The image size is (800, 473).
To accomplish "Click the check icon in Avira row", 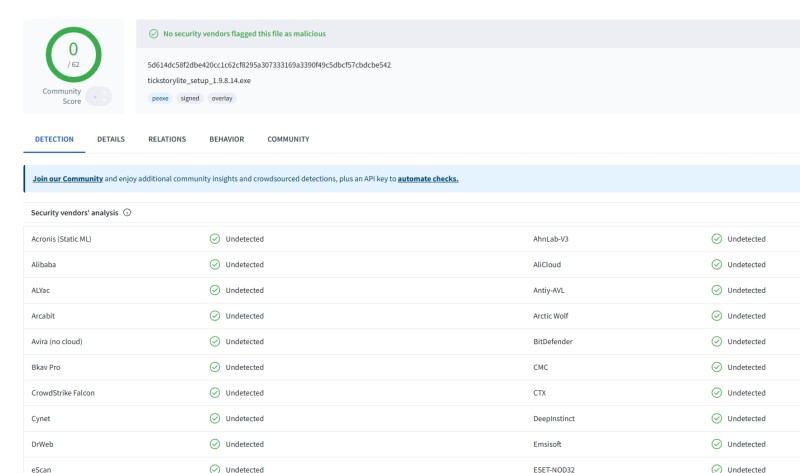I will [215, 341].
